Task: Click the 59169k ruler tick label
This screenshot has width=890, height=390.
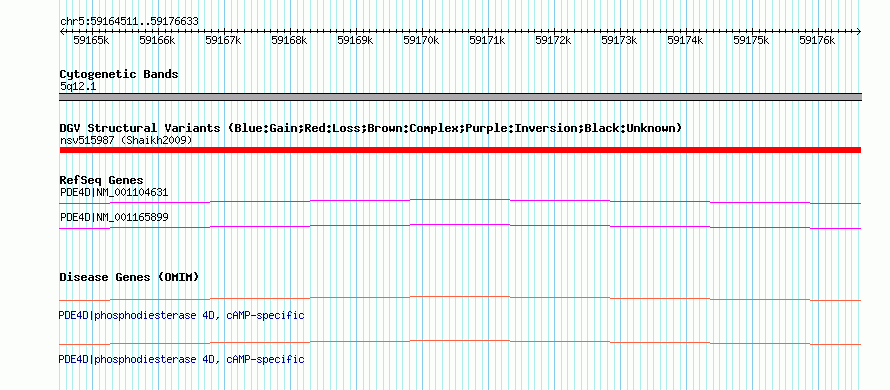Action: click(x=355, y=40)
